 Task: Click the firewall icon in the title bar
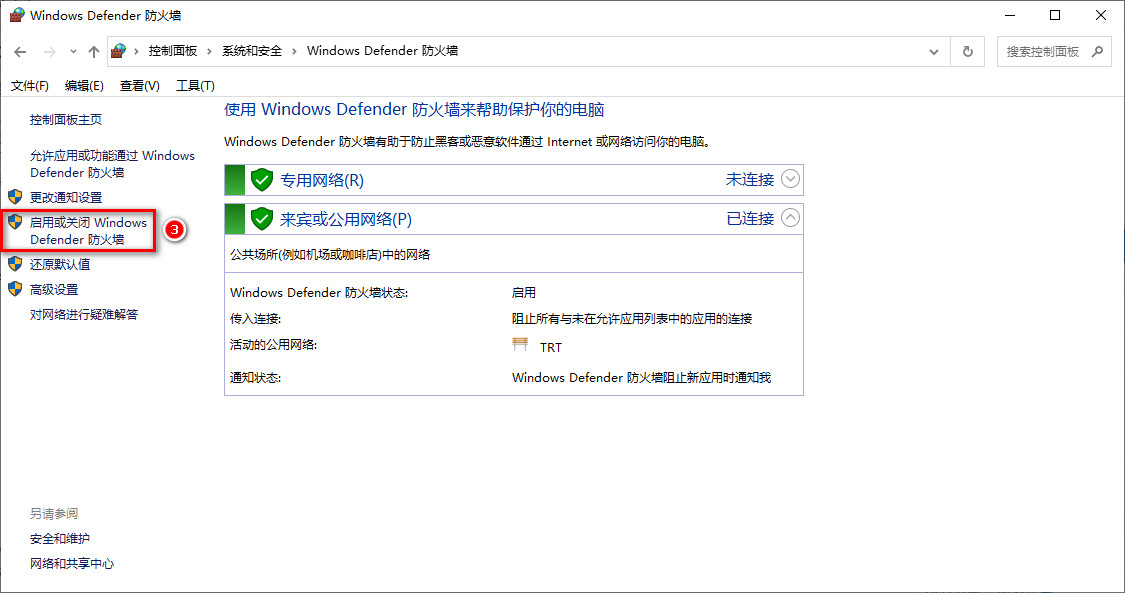tap(17, 15)
